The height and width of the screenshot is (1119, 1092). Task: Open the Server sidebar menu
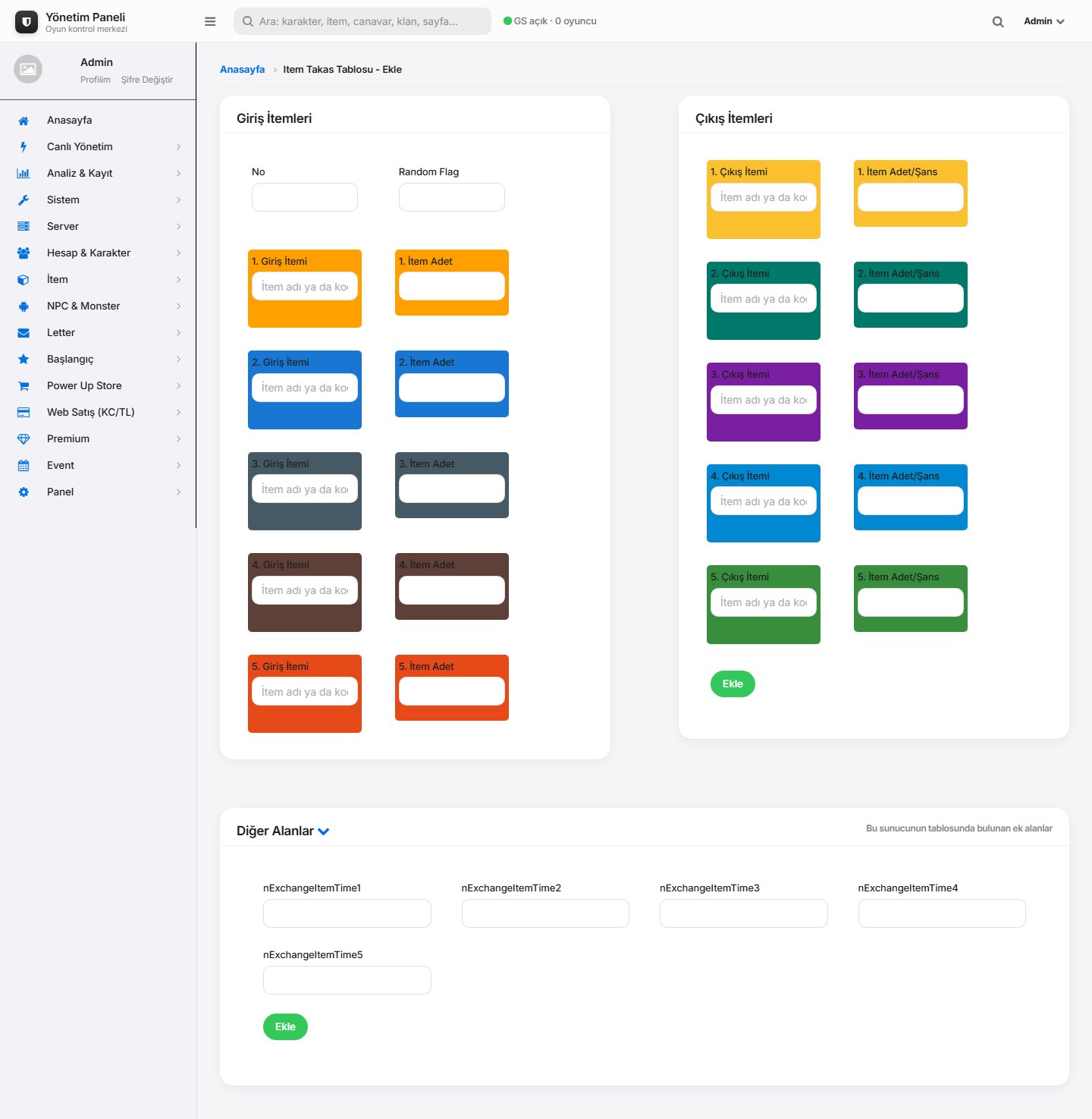pos(98,227)
